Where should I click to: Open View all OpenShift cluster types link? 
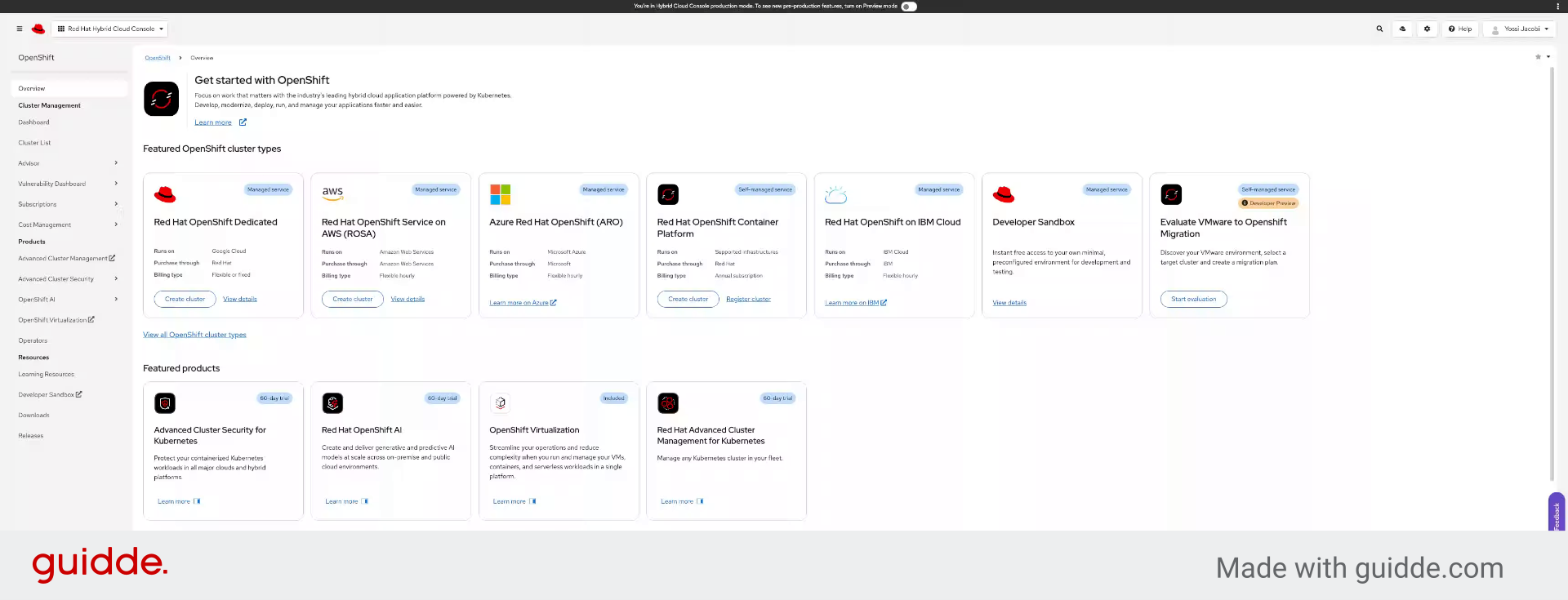tap(194, 335)
